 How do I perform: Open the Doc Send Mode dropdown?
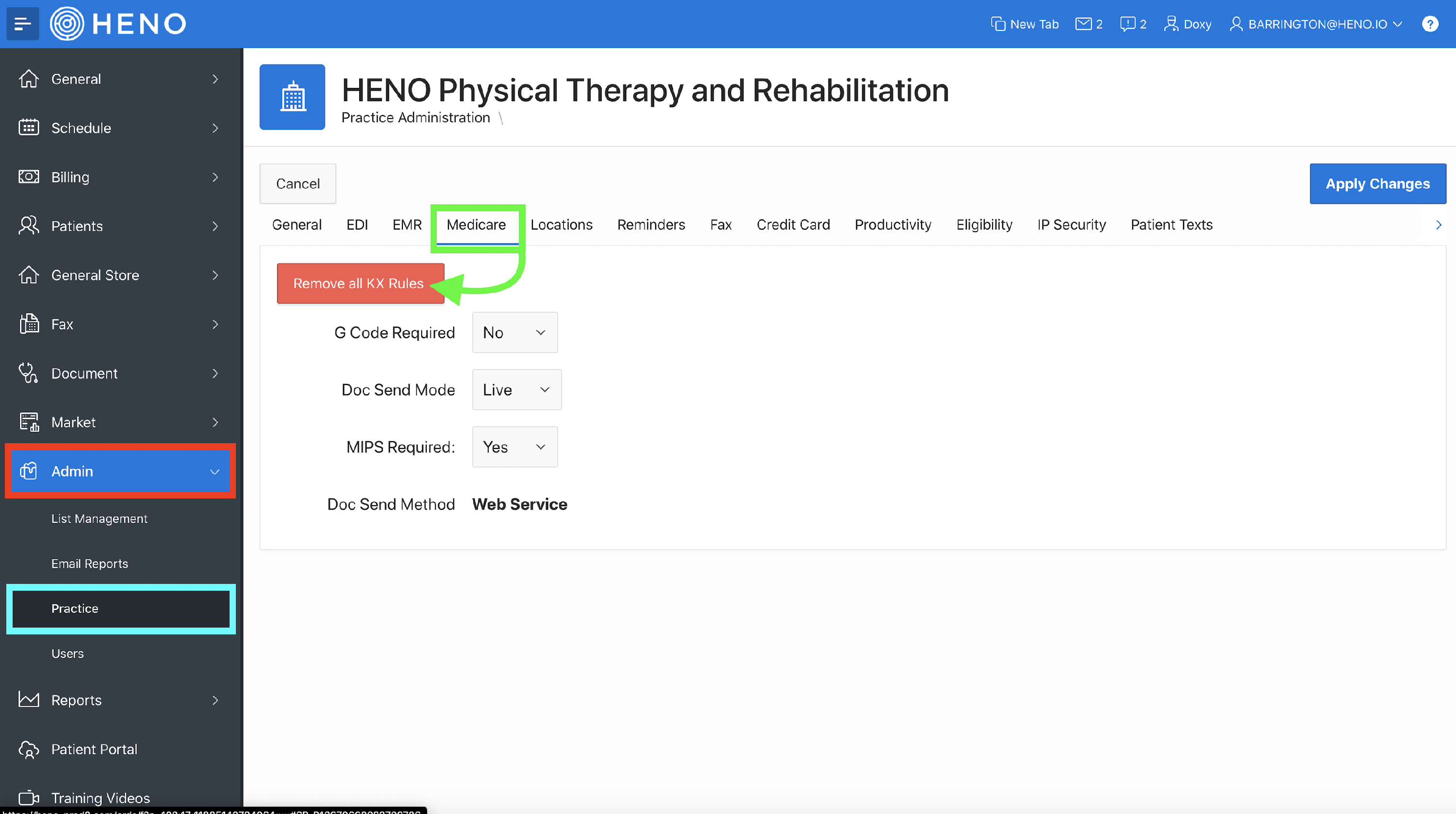[x=516, y=389]
